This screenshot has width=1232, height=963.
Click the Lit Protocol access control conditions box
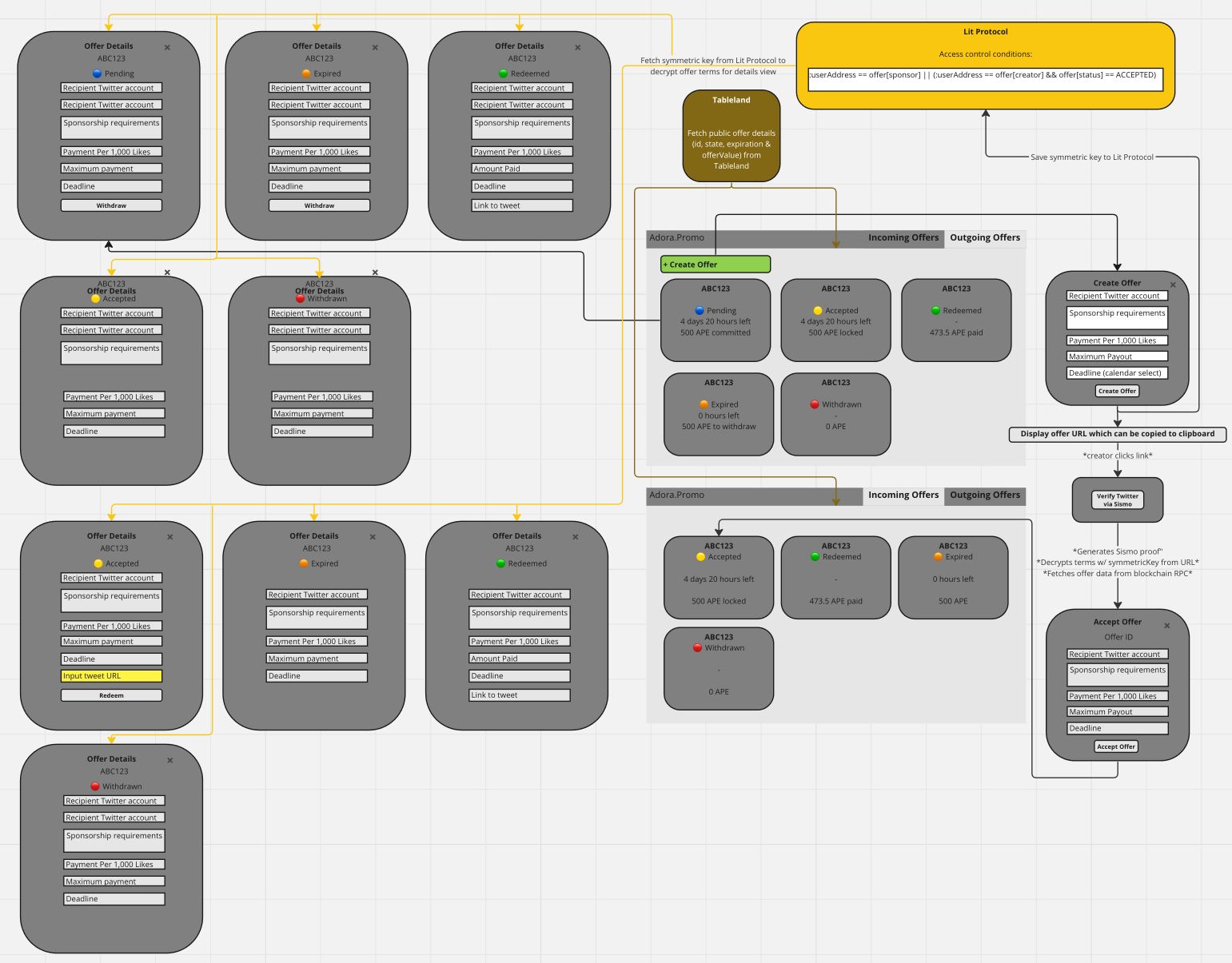pyautogui.click(x=985, y=79)
